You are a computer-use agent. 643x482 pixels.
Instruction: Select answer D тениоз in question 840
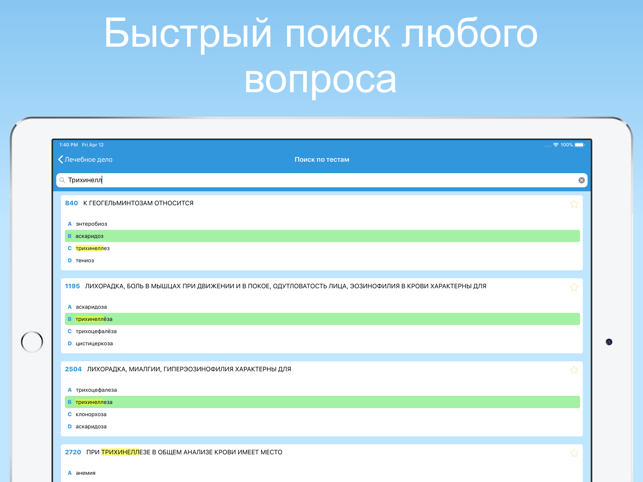85,260
